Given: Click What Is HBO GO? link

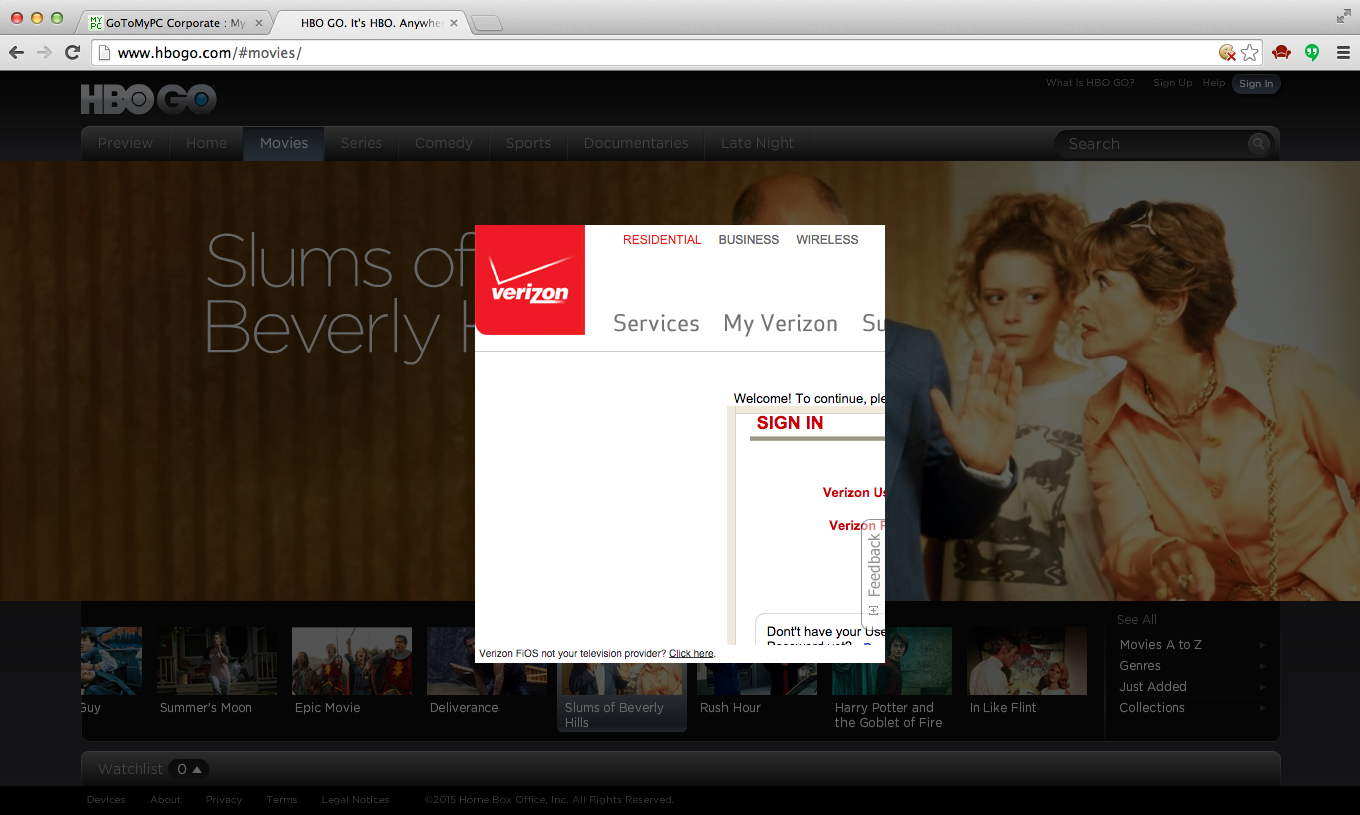Looking at the screenshot, I should (1090, 83).
